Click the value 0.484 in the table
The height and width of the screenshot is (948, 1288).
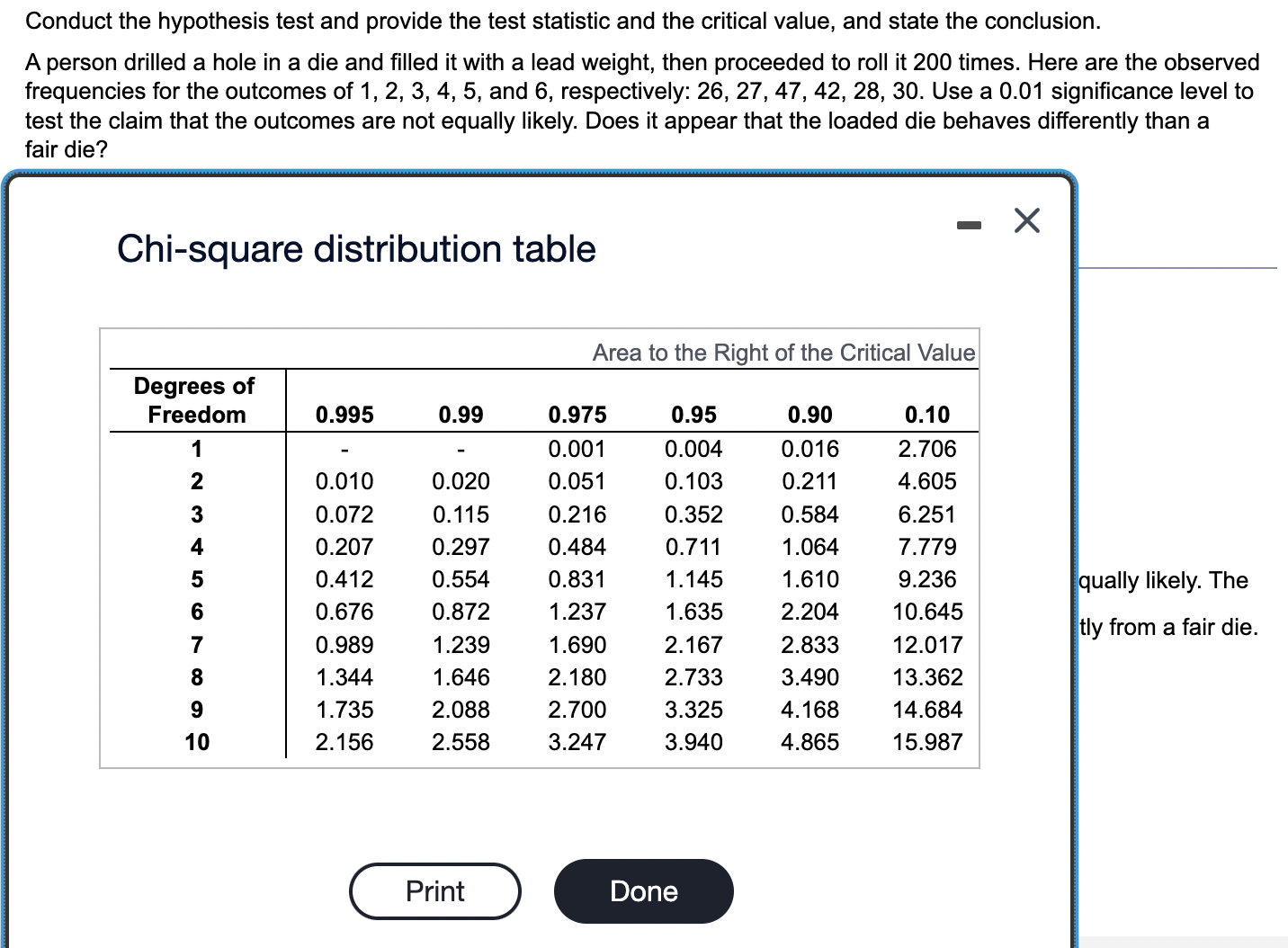coord(577,547)
